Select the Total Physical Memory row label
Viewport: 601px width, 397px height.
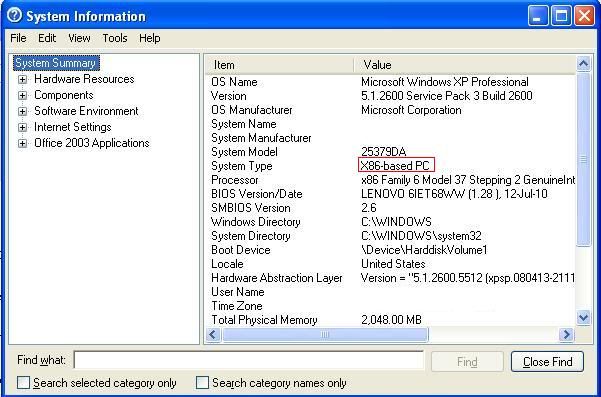pyautogui.click(x=264, y=320)
